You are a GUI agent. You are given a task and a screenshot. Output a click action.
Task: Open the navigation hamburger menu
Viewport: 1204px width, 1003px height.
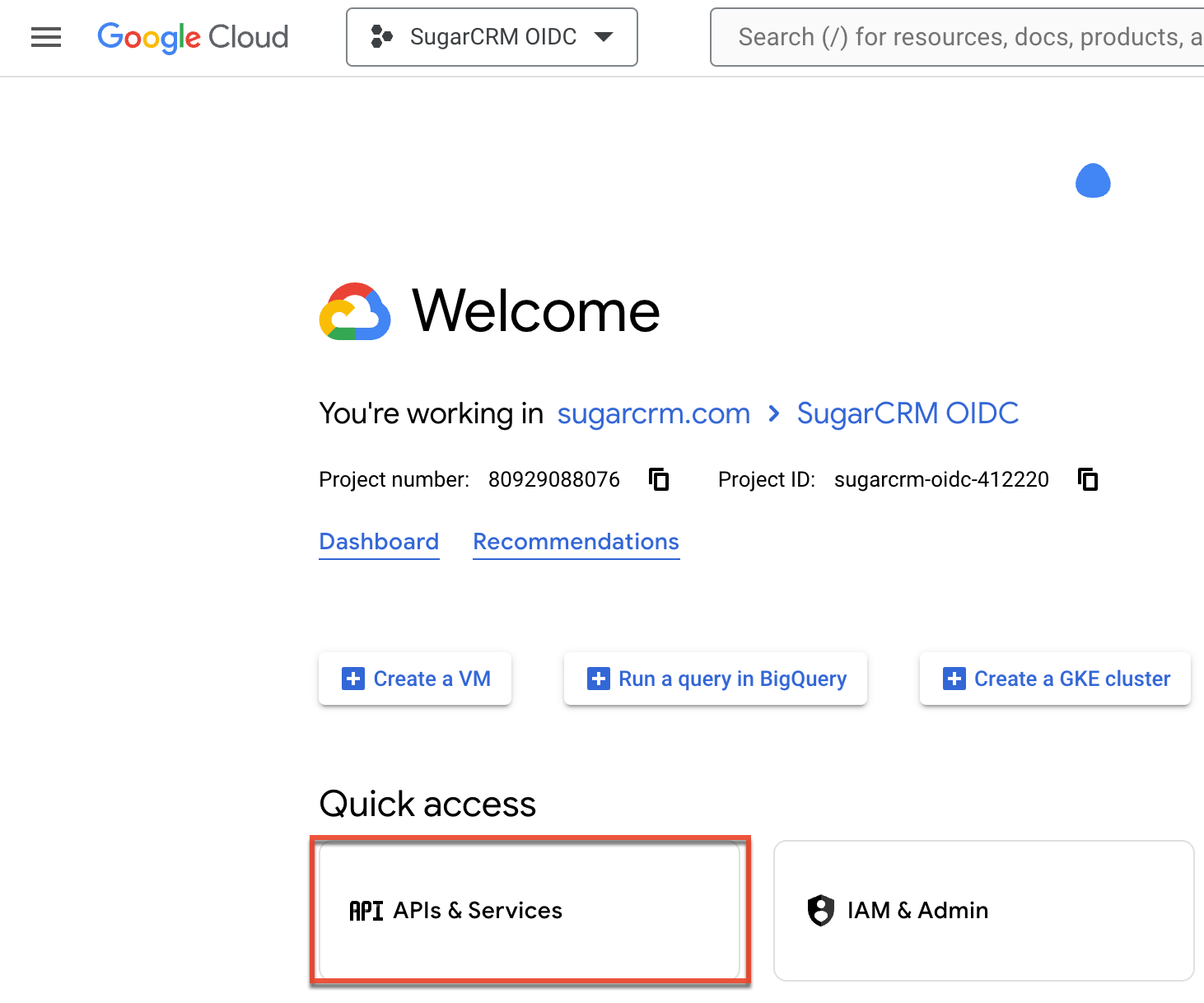45,36
